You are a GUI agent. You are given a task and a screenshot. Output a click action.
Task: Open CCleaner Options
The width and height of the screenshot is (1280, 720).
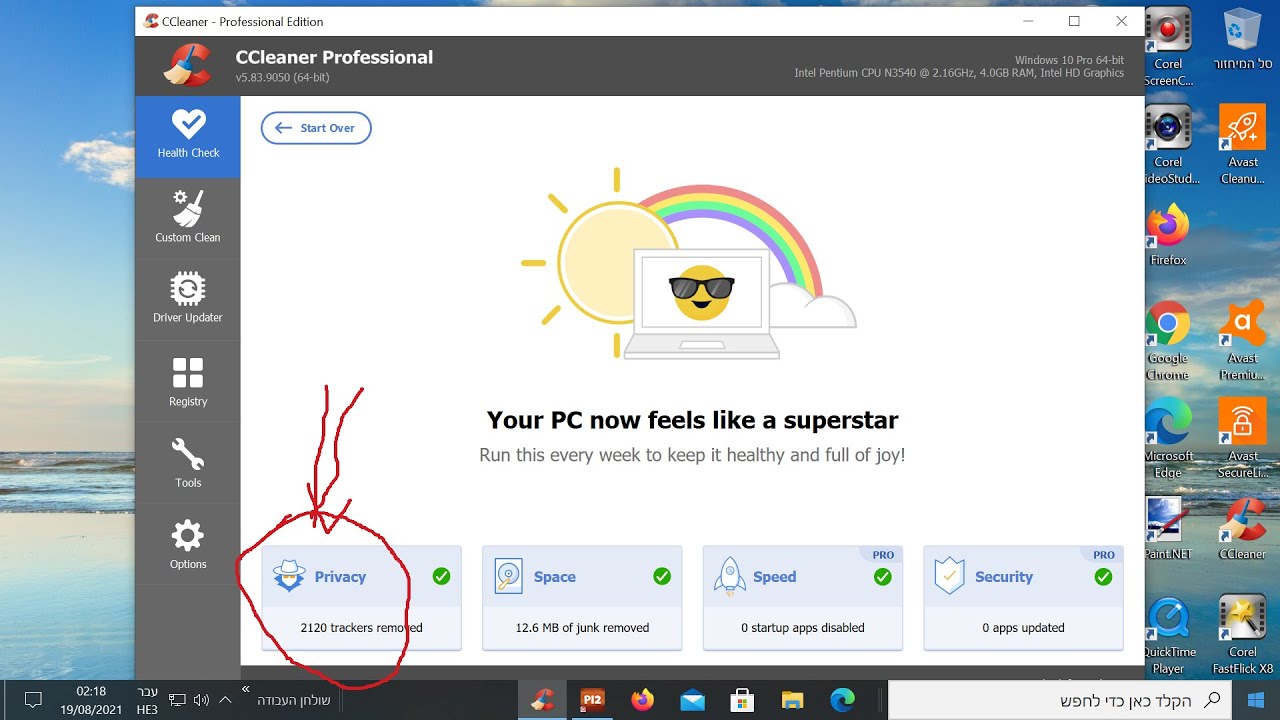point(188,544)
